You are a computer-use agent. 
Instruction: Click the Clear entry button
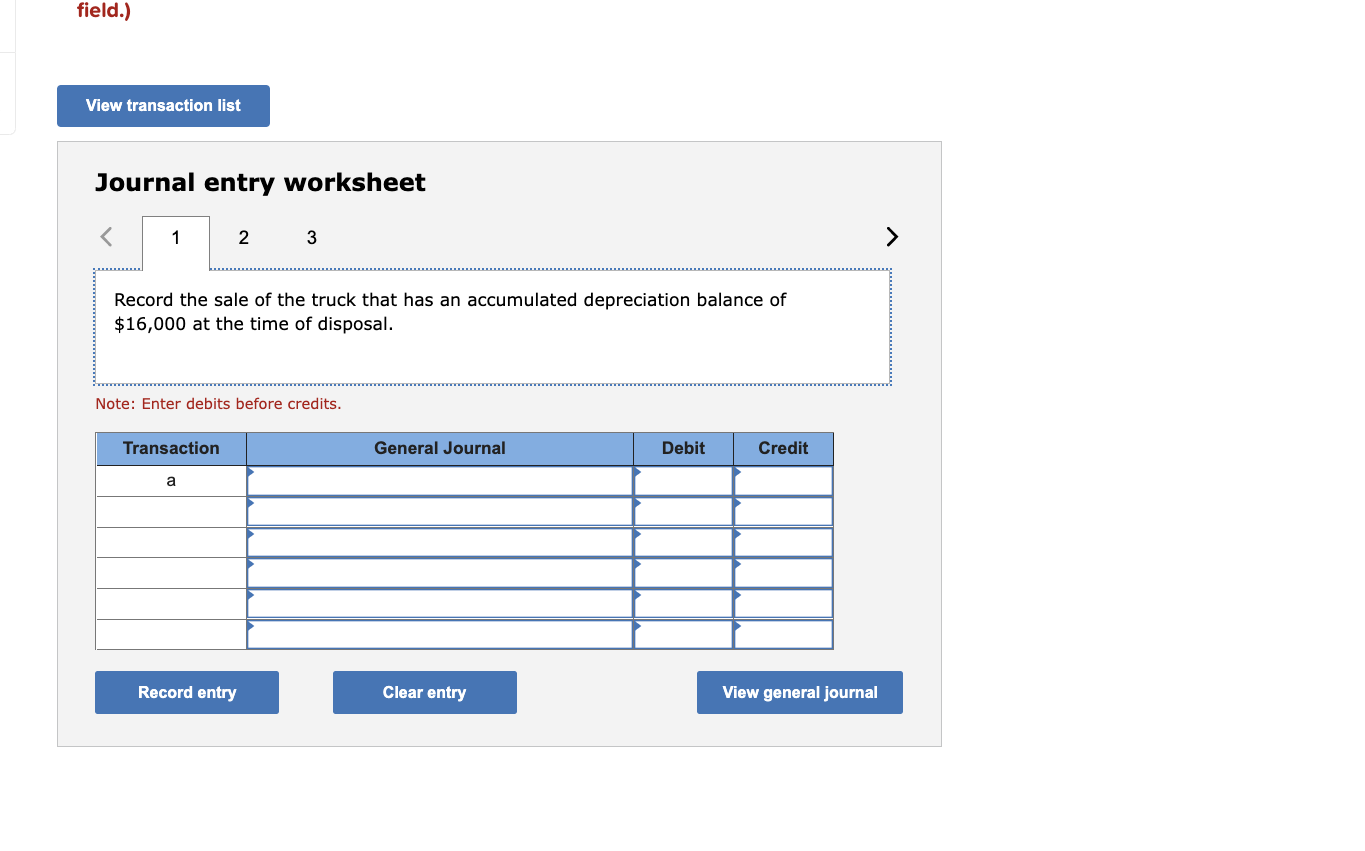tap(424, 692)
